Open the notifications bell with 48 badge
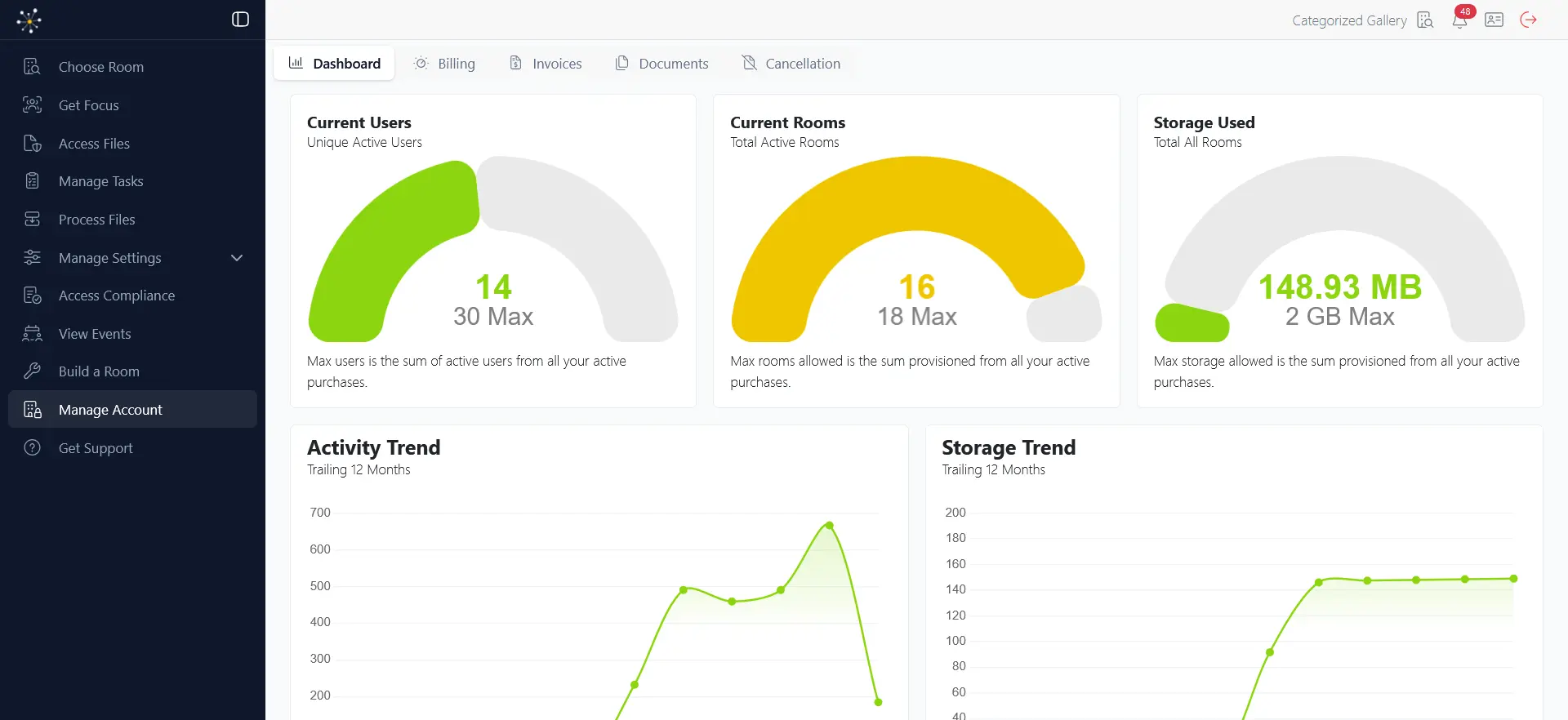 click(x=1460, y=20)
